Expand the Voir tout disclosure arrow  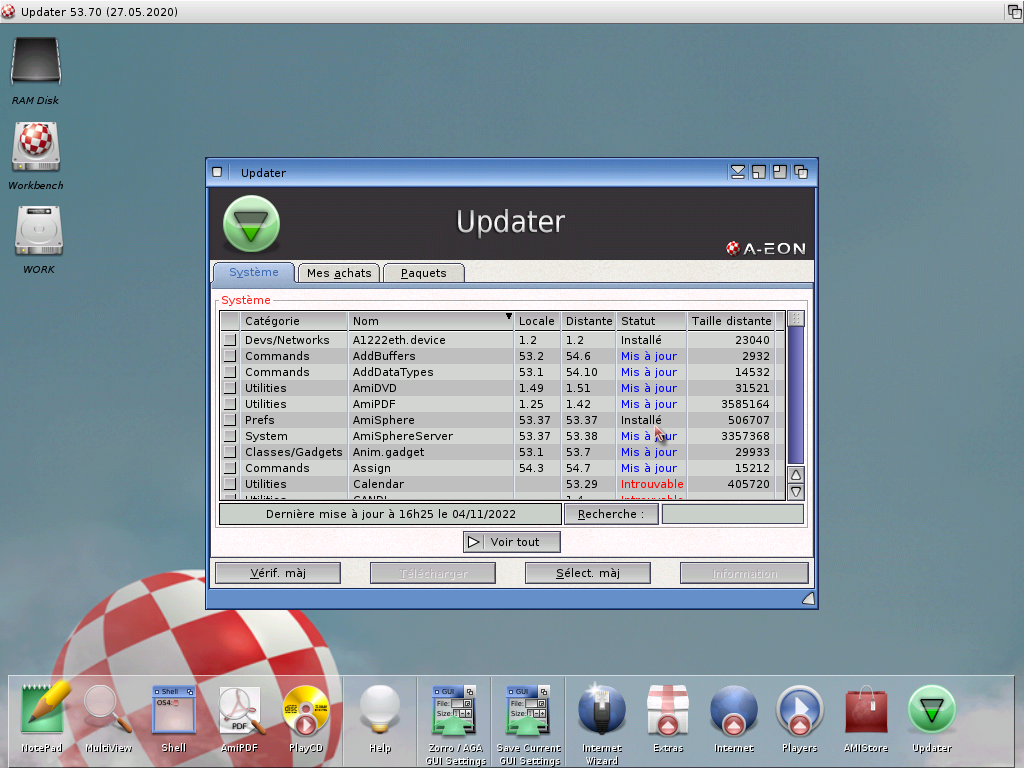click(474, 542)
